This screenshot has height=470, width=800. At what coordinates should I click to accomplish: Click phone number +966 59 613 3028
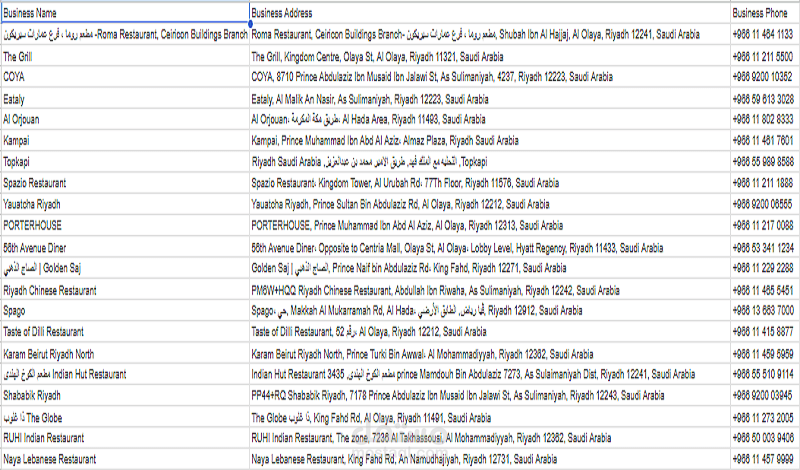[x=765, y=98]
